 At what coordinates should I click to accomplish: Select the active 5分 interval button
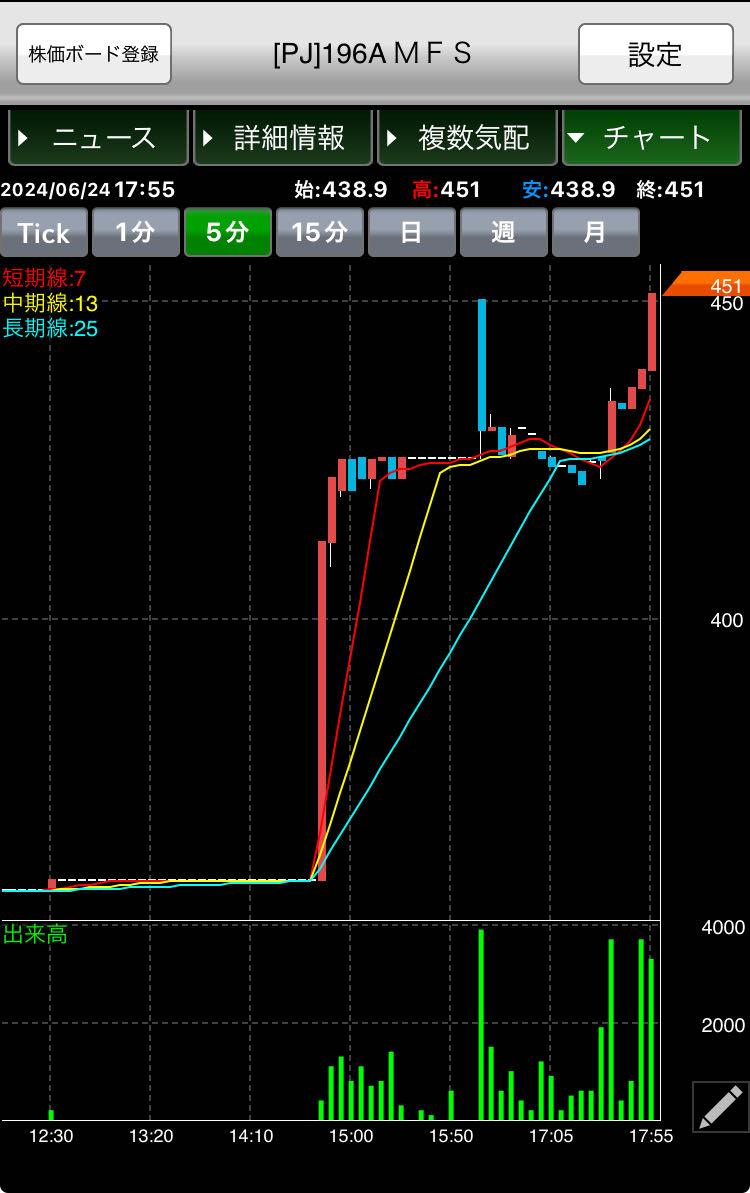point(227,233)
